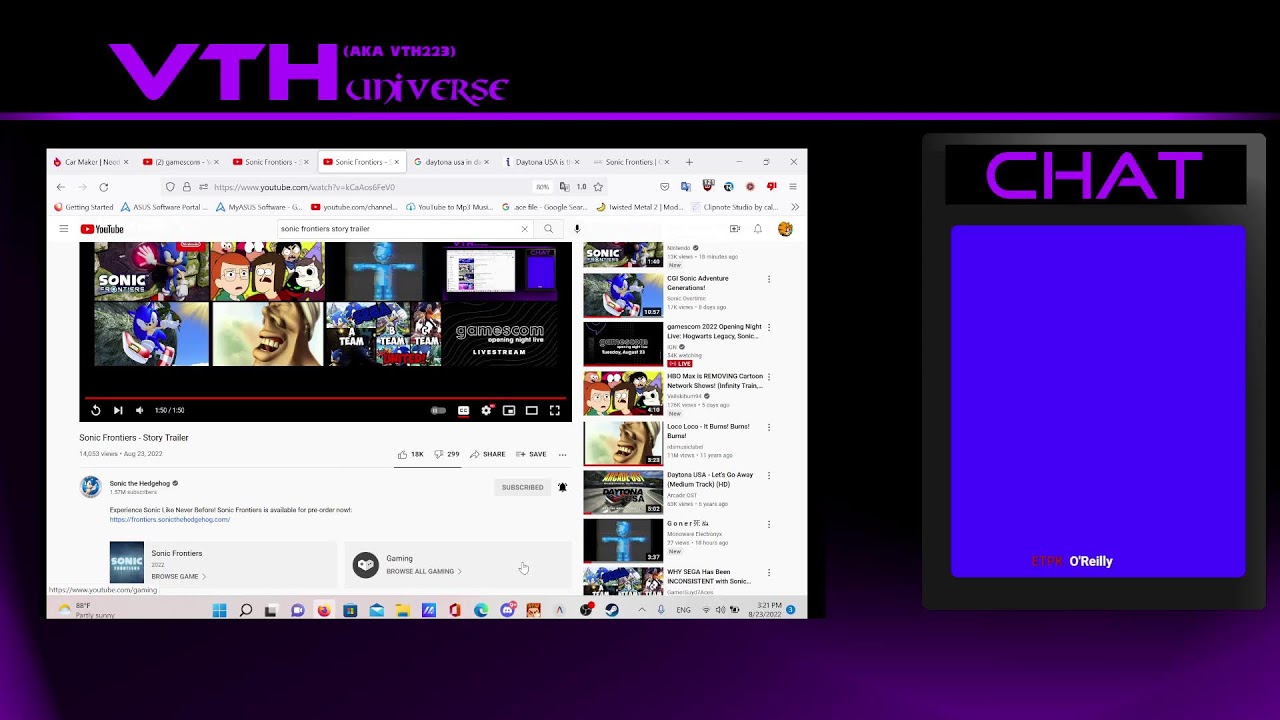Open the Sonic the Hedgehog channel name
Viewport: 1280px width, 720px height.
pyautogui.click(x=140, y=483)
